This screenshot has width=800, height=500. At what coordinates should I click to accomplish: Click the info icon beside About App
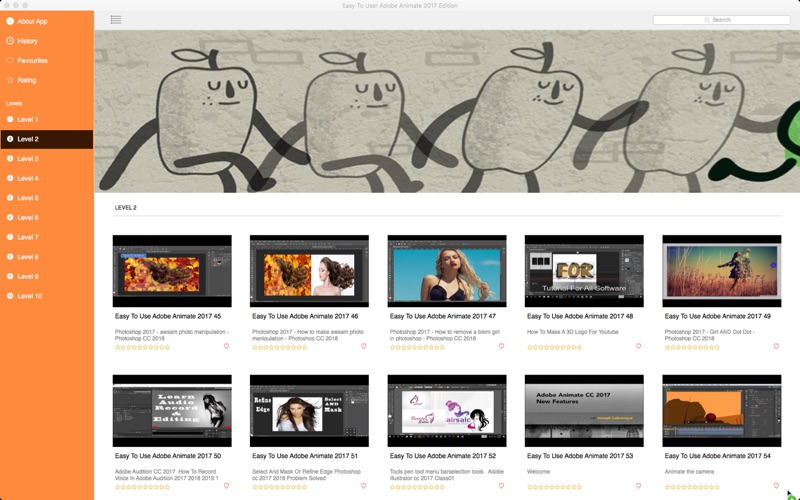click(x=10, y=21)
